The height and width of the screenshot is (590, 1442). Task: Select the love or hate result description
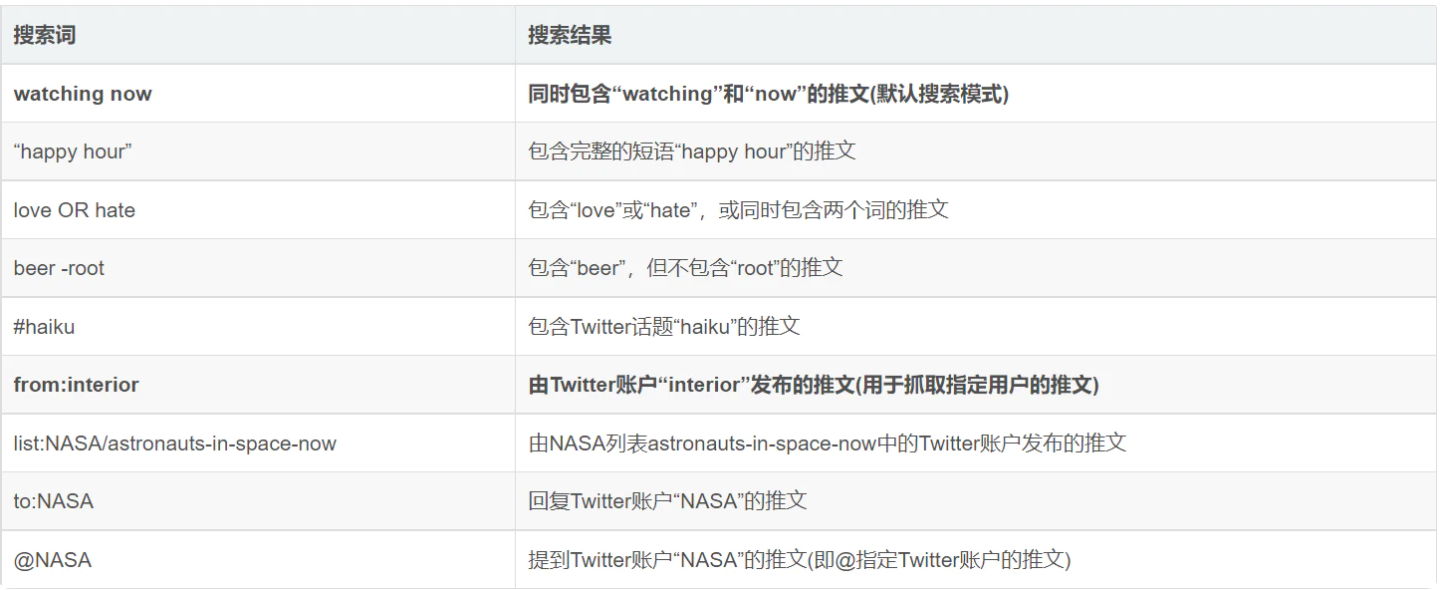pyautogui.click(x=738, y=210)
